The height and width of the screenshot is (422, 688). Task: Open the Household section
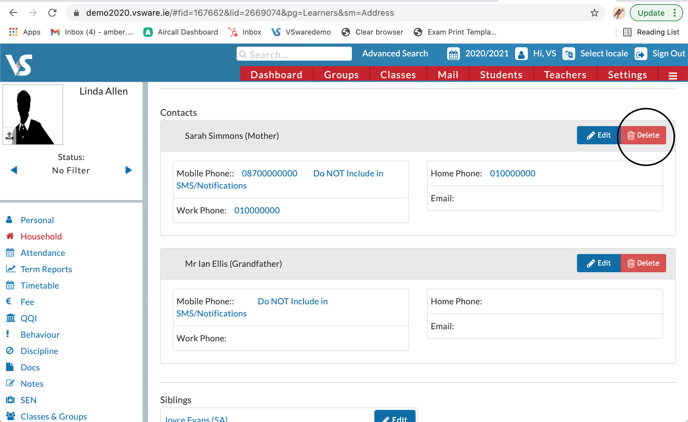41,236
